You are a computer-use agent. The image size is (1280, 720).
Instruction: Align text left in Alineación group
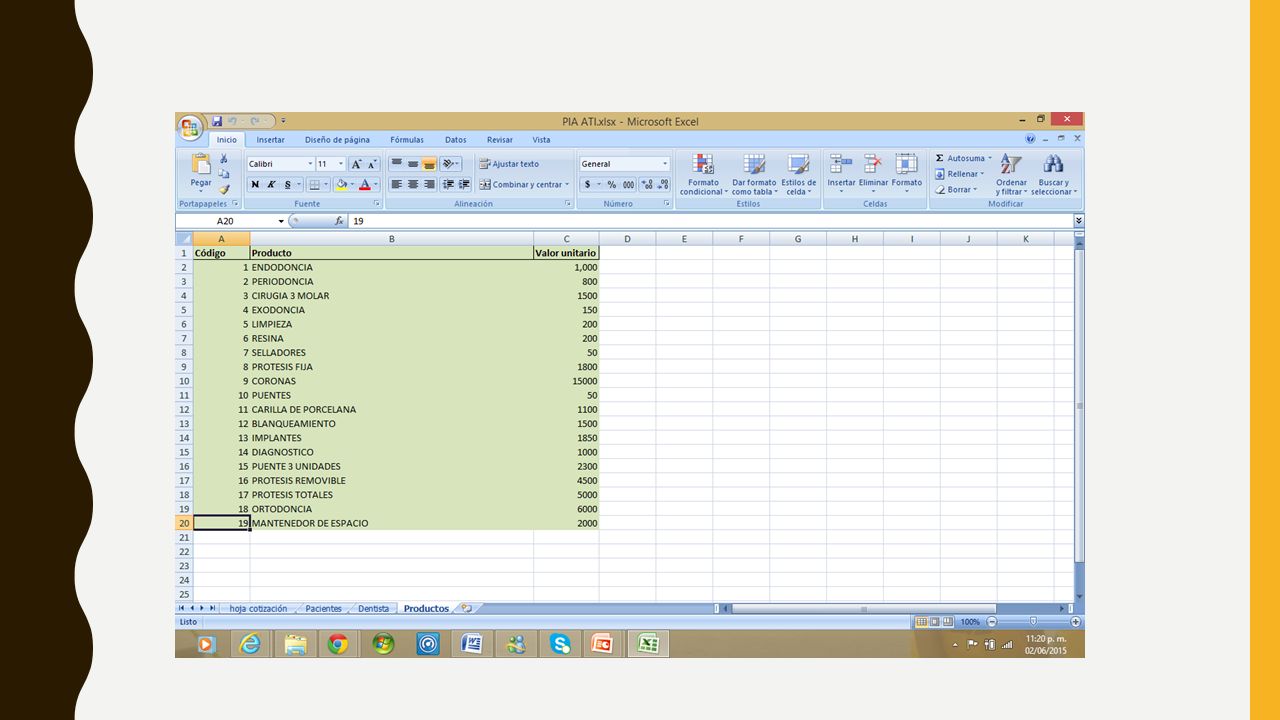pyautogui.click(x=397, y=185)
